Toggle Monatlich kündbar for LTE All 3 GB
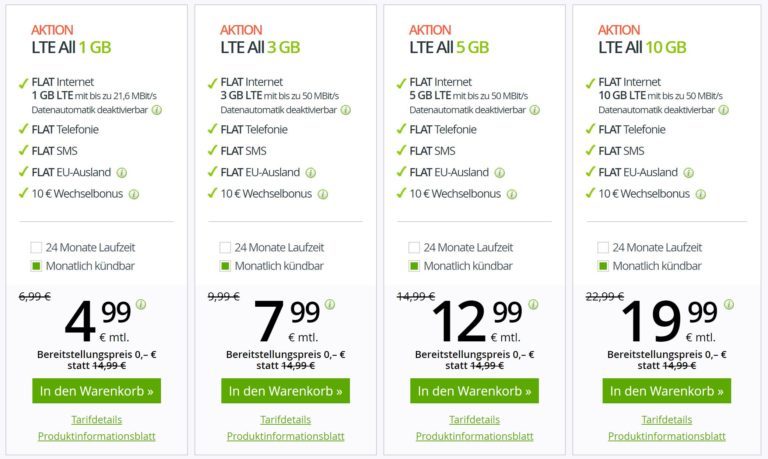 (226, 266)
